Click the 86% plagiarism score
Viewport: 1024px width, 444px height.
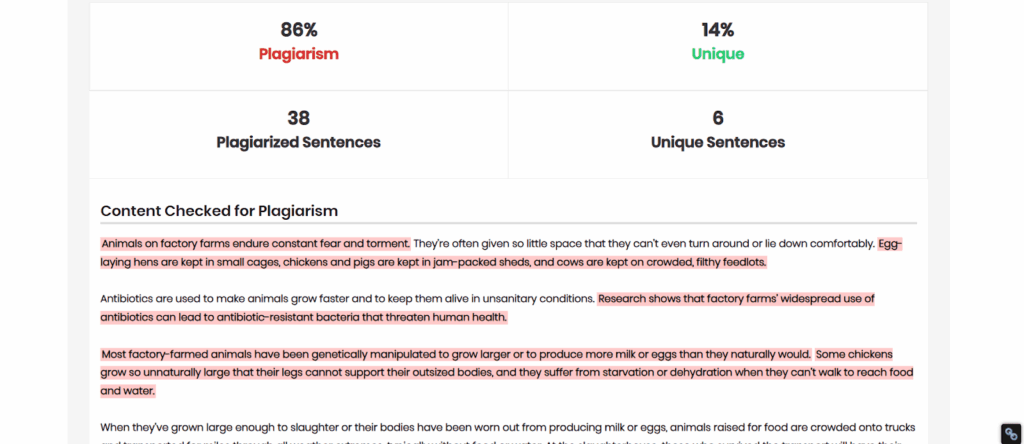pos(298,30)
